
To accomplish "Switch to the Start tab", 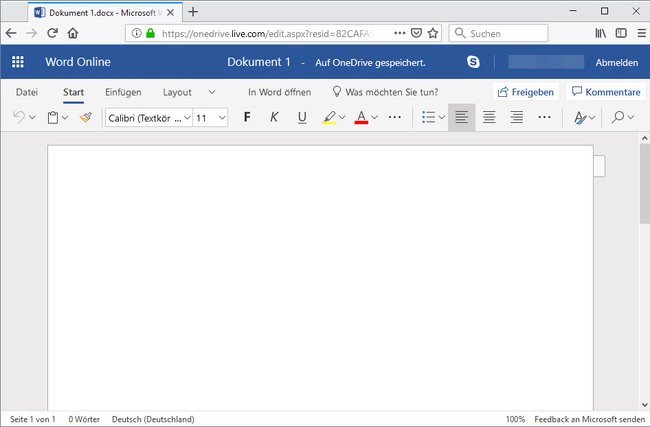I will tap(73, 92).
